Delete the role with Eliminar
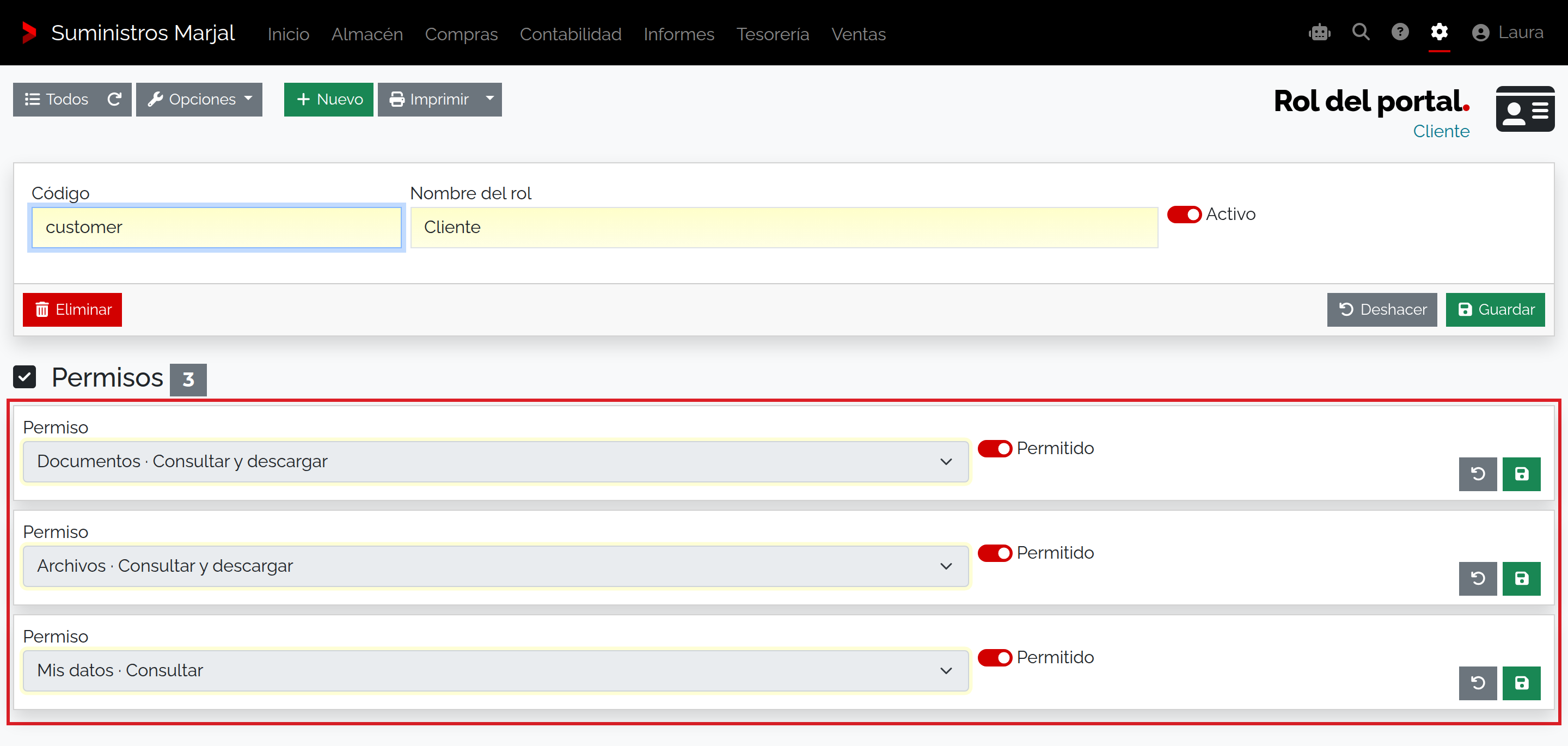The image size is (1568, 746). click(x=72, y=310)
